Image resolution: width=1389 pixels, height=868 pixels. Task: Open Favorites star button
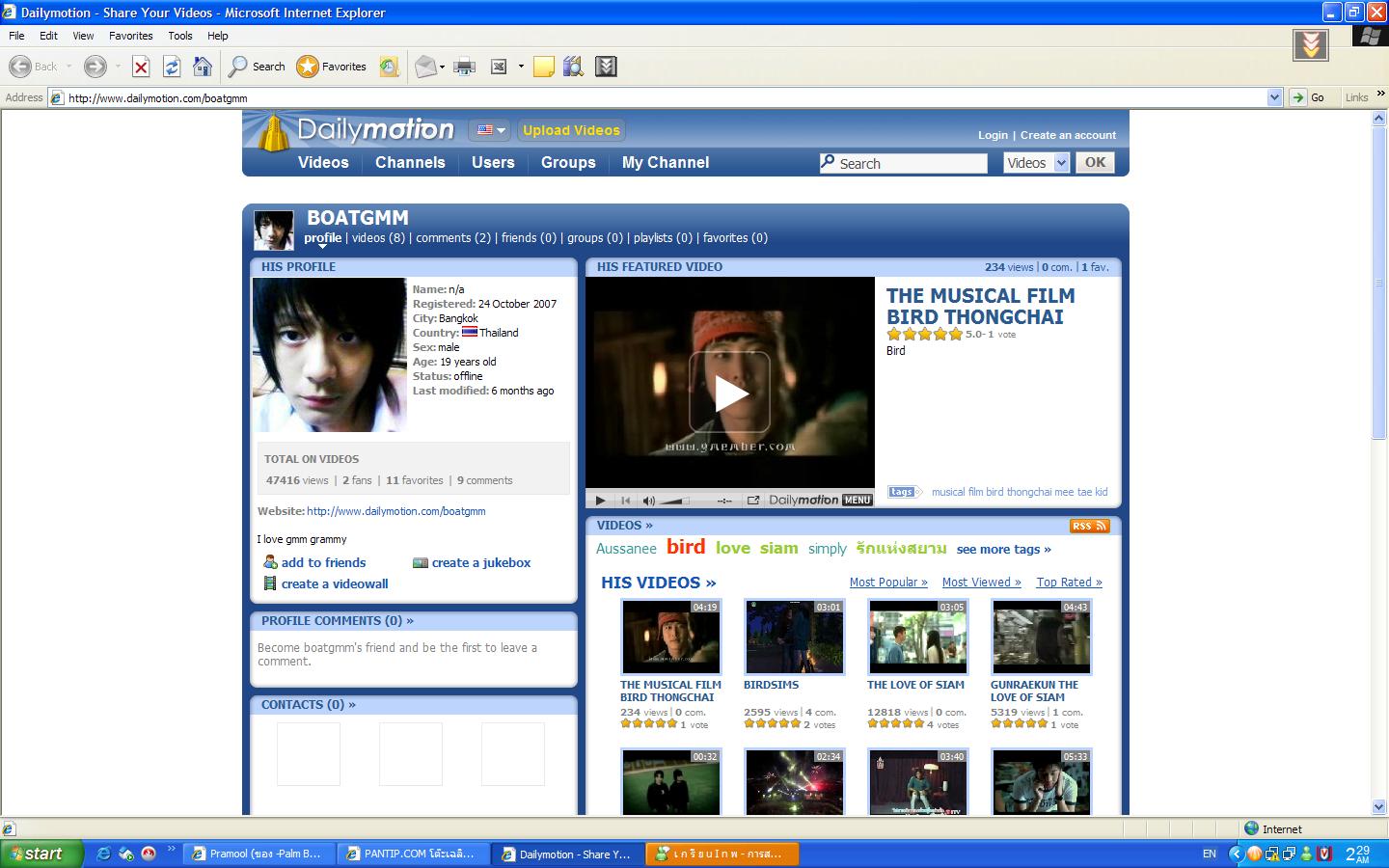[x=332, y=67]
